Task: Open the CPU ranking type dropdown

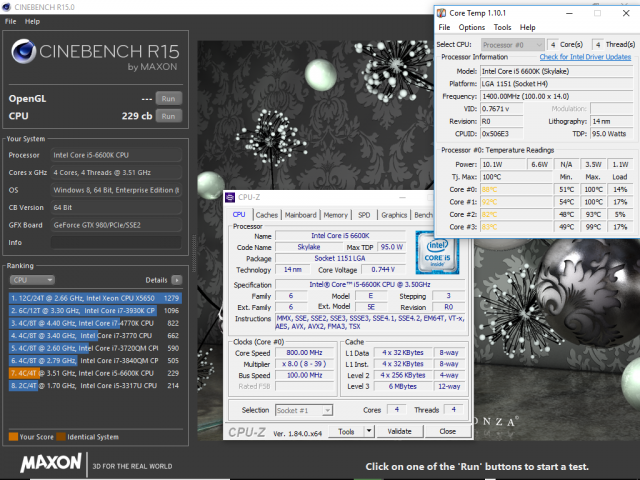Action: [x=32, y=280]
